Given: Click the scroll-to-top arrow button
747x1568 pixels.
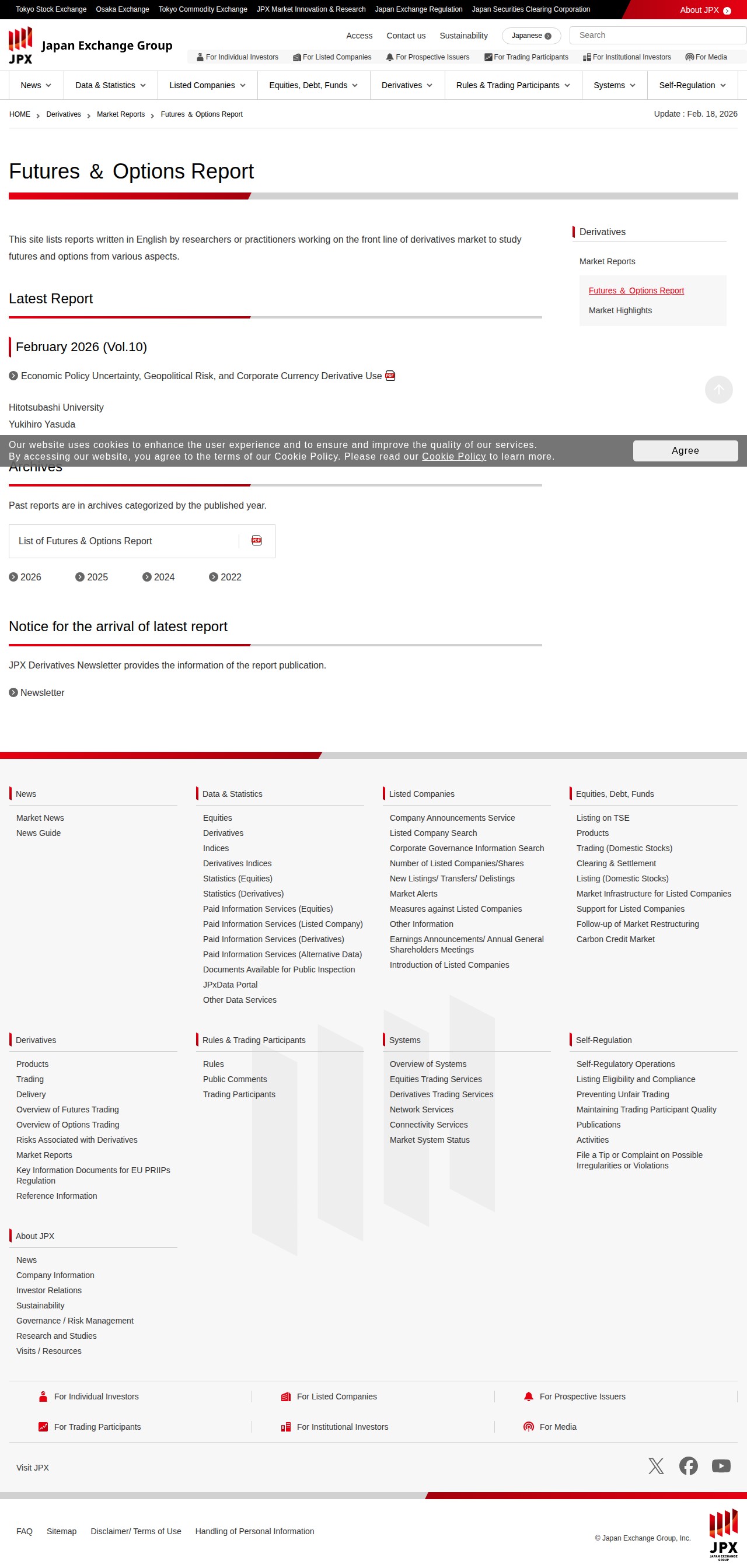Looking at the screenshot, I should pyautogui.click(x=718, y=390).
